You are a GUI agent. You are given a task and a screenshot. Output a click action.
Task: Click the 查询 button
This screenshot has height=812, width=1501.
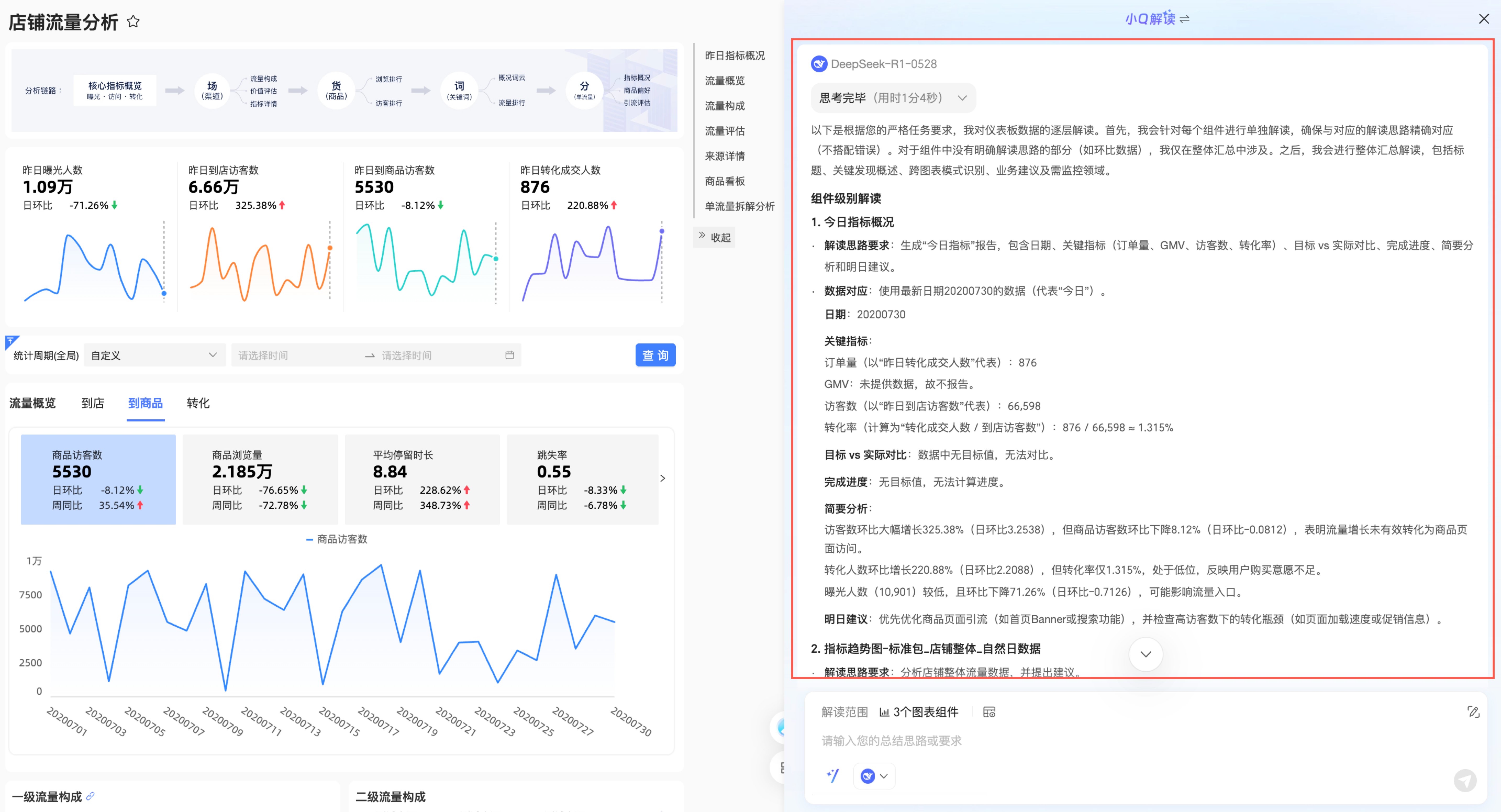655,355
